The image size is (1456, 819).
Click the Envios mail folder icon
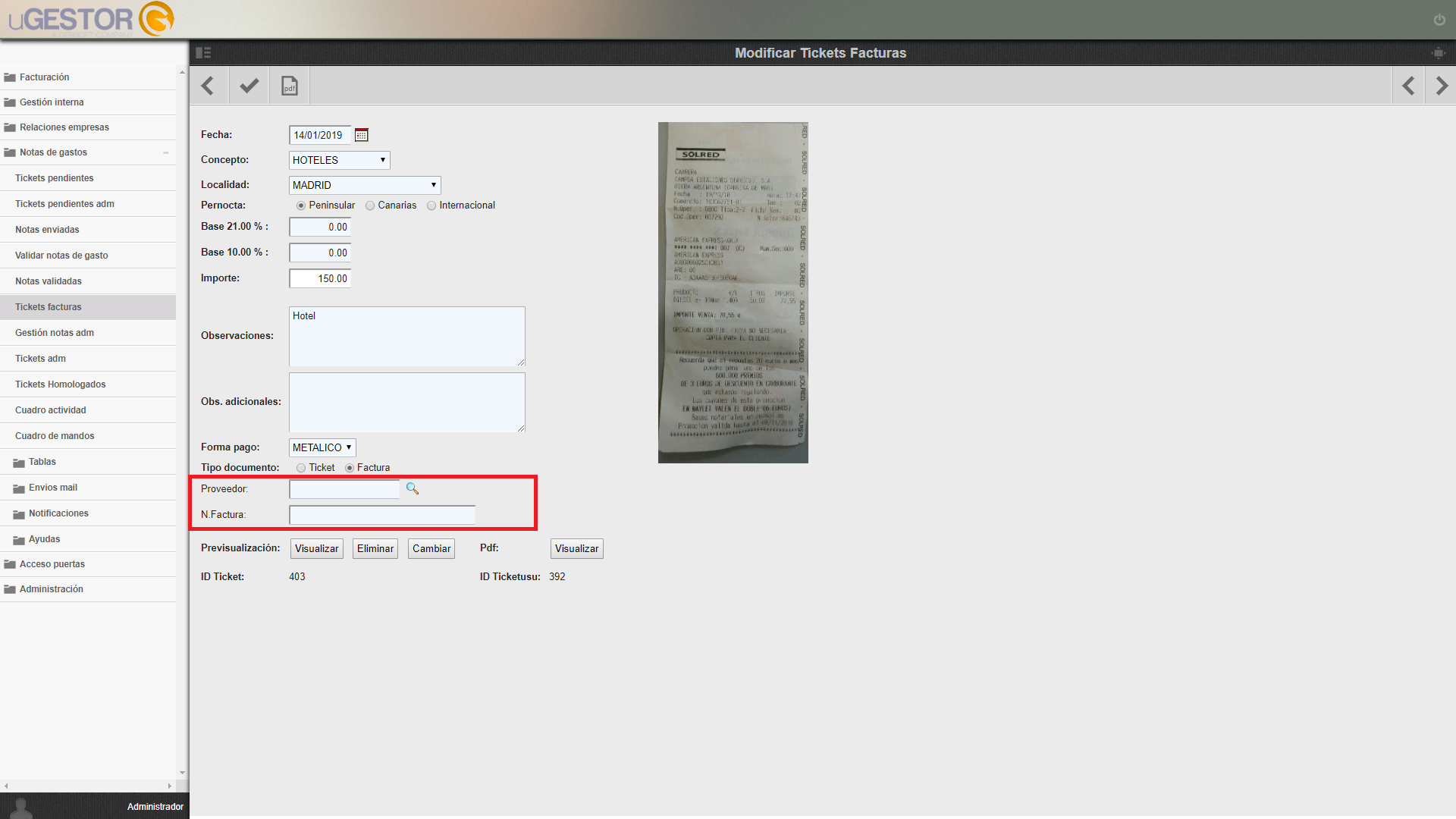(x=19, y=488)
